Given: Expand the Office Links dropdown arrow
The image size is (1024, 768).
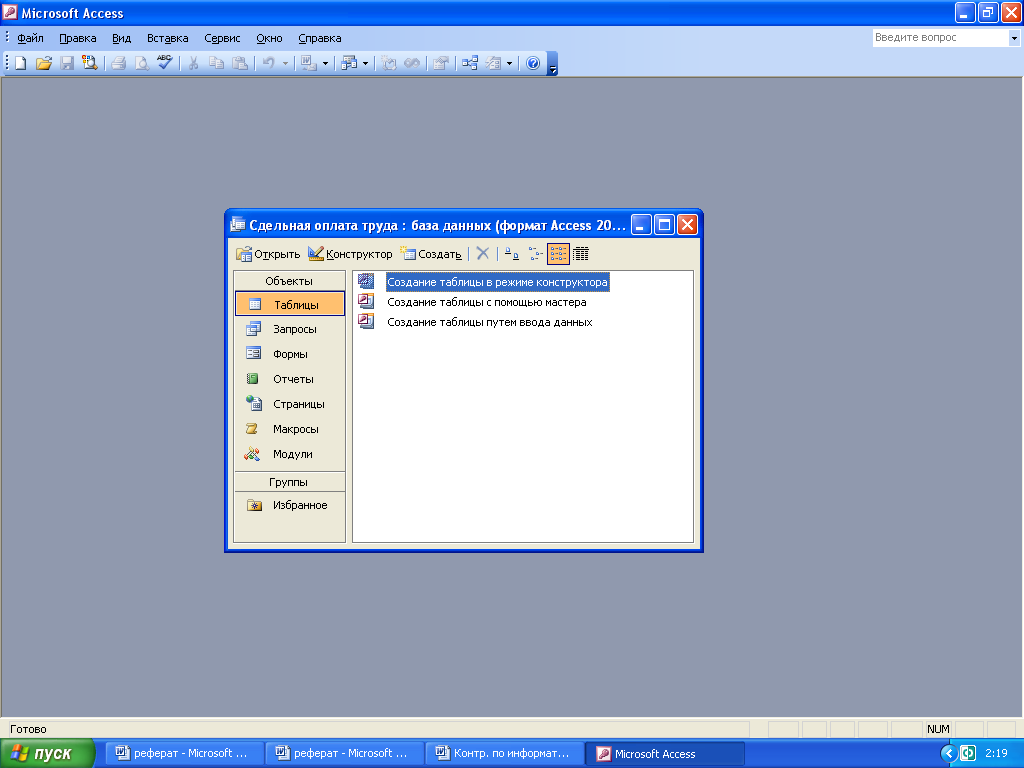Looking at the screenshot, I should point(325,63).
